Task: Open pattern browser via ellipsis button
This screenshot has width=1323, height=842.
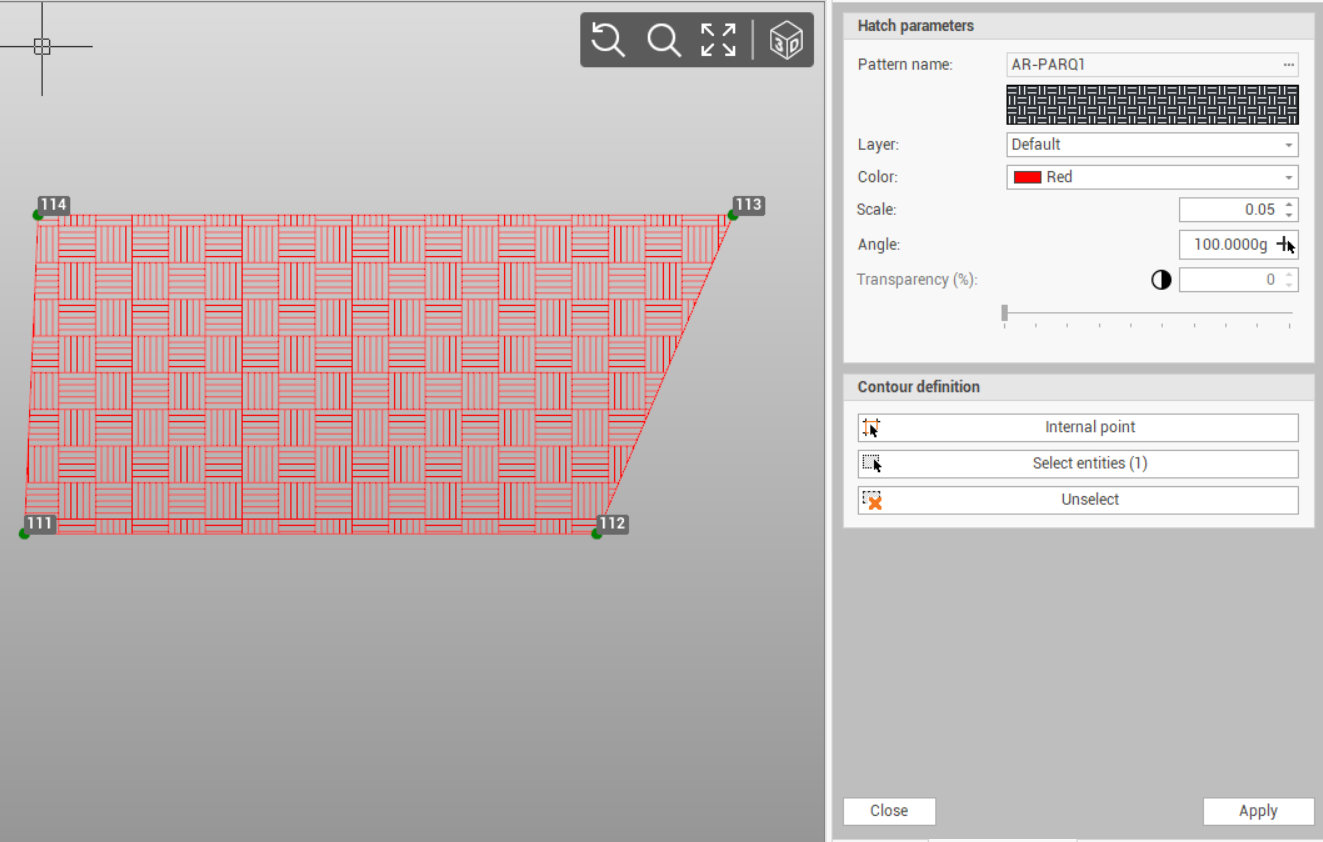Action: pyautogui.click(x=1288, y=65)
